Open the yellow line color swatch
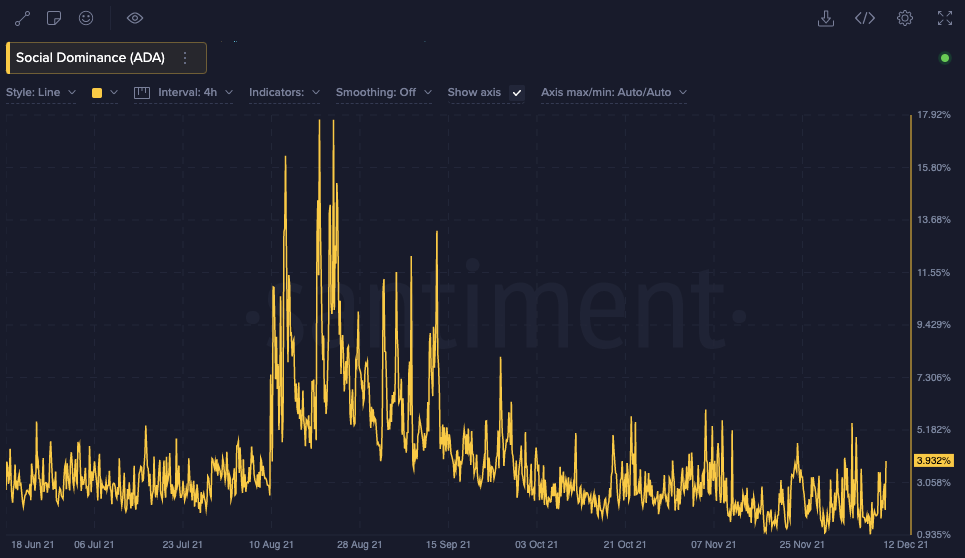 (103, 93)
